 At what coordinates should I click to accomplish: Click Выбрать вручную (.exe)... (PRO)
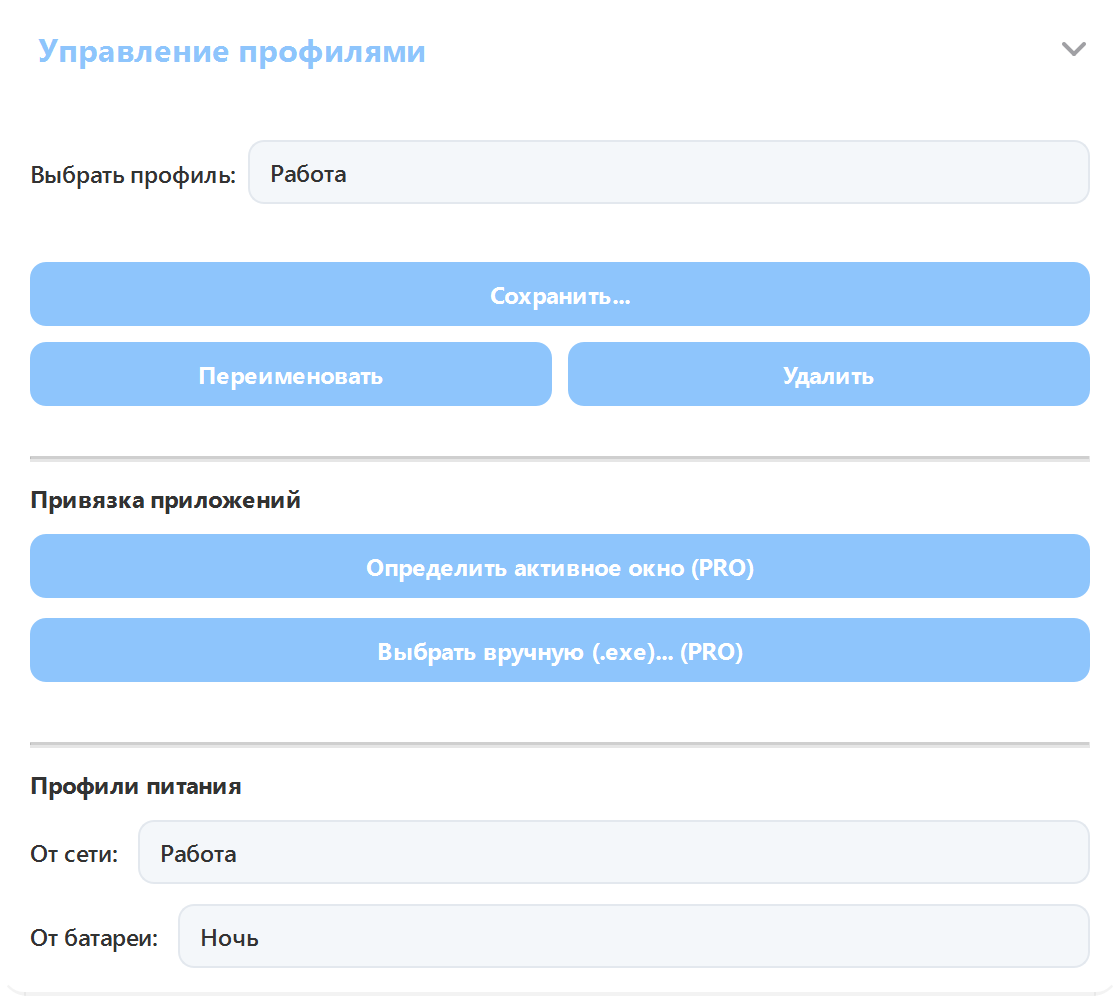pyautogui.click(x=560, y=650)
